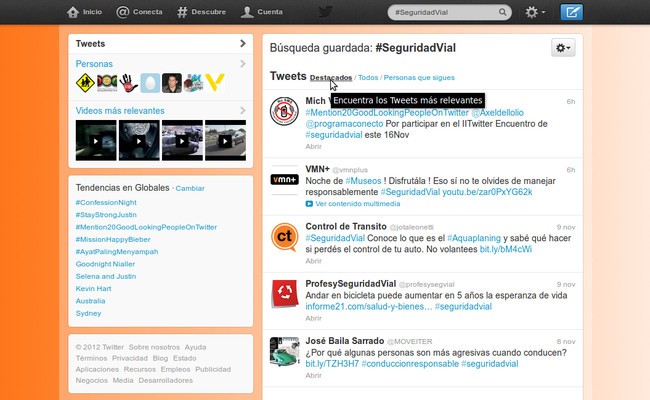Open the Australia trend
The width and height of the screenshot is (650, 400).
[x=90, y=301]
